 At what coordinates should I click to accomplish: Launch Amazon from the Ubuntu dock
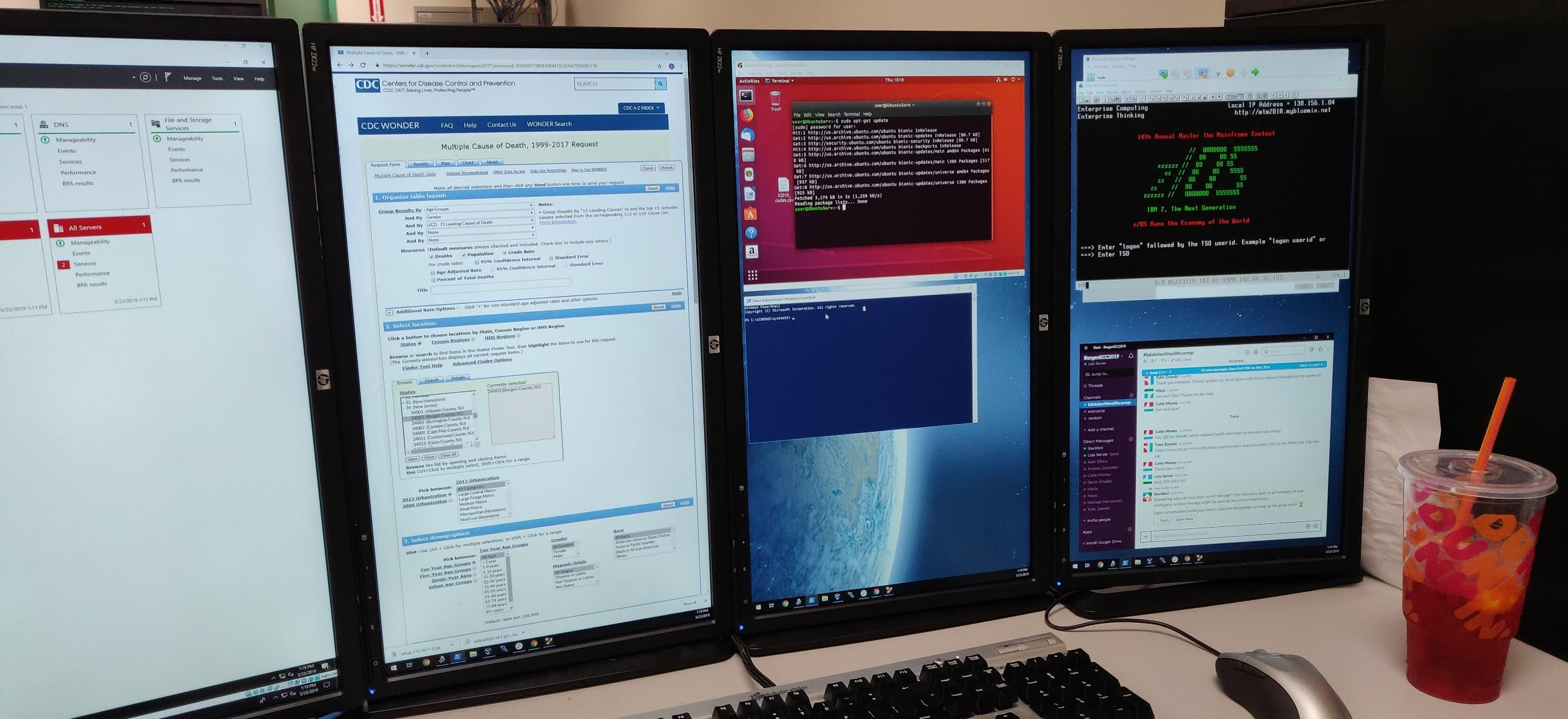pos(751,252)
